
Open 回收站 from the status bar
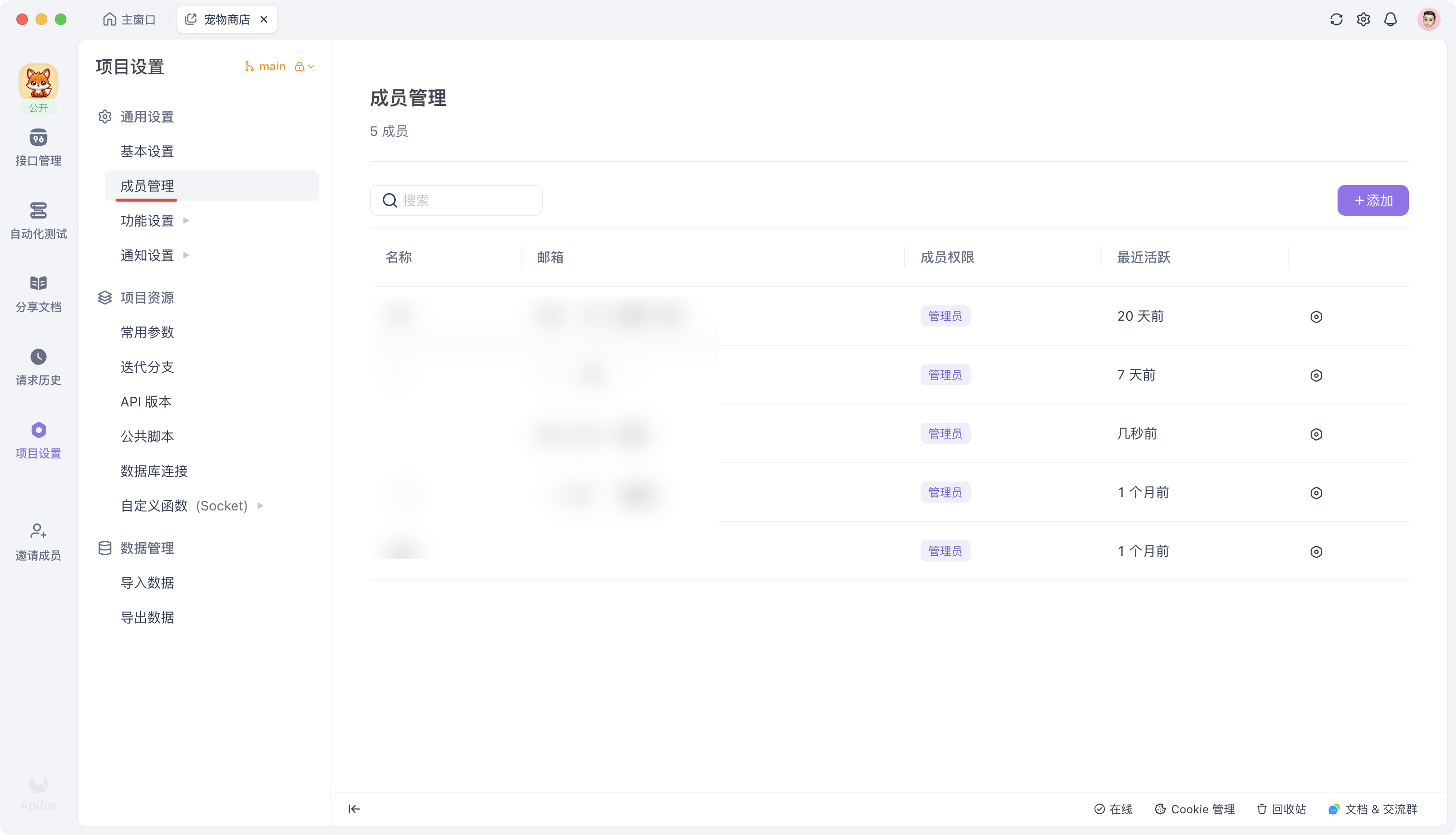[x=1281, y=809]
